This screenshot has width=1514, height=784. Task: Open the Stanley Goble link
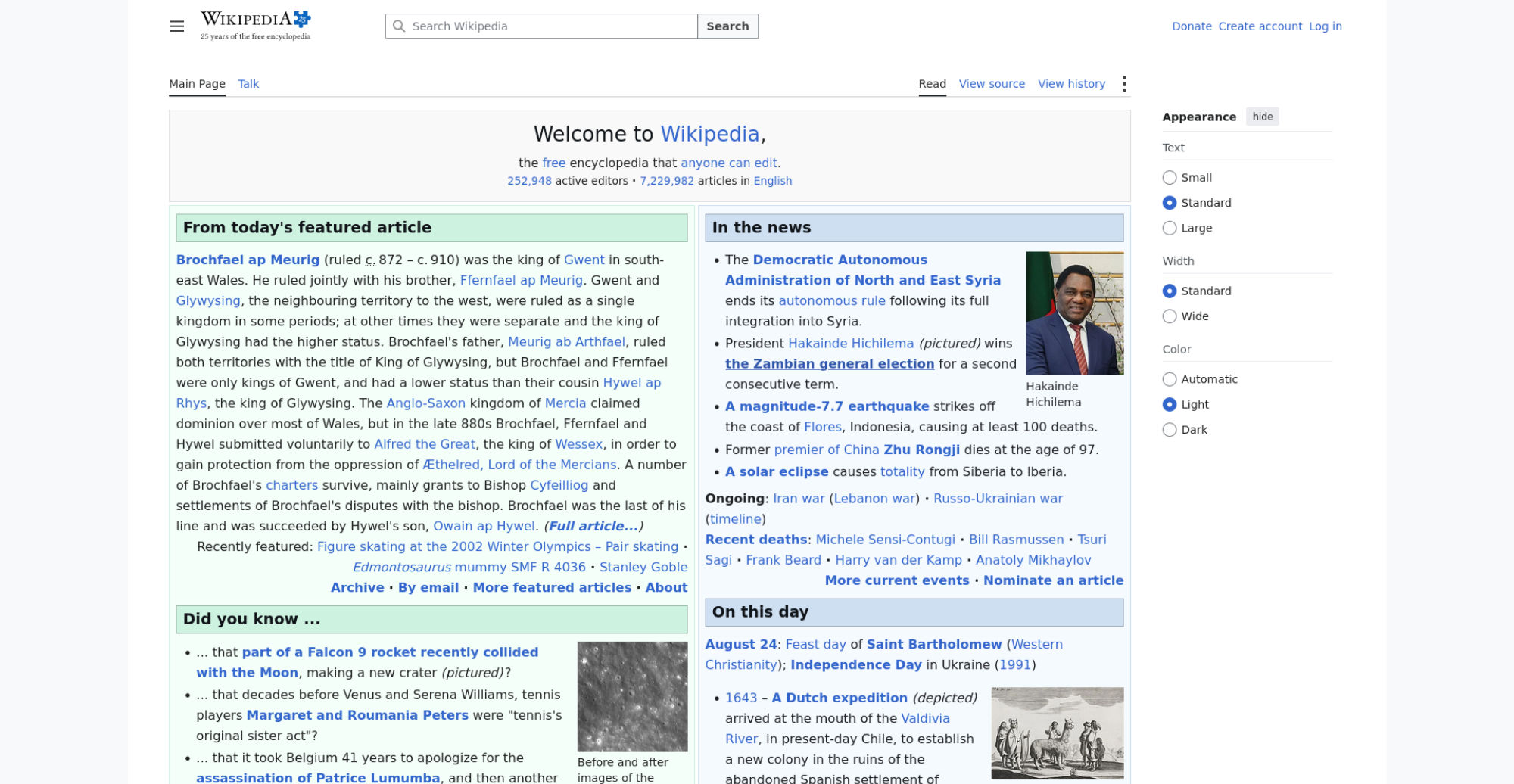(x=643, y=567)
